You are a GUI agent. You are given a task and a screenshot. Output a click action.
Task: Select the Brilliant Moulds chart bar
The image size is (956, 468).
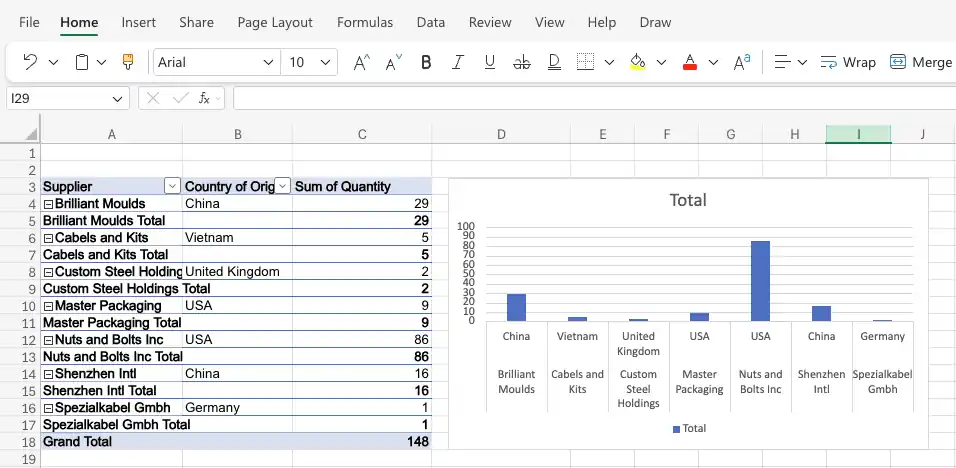click(516, 307)
